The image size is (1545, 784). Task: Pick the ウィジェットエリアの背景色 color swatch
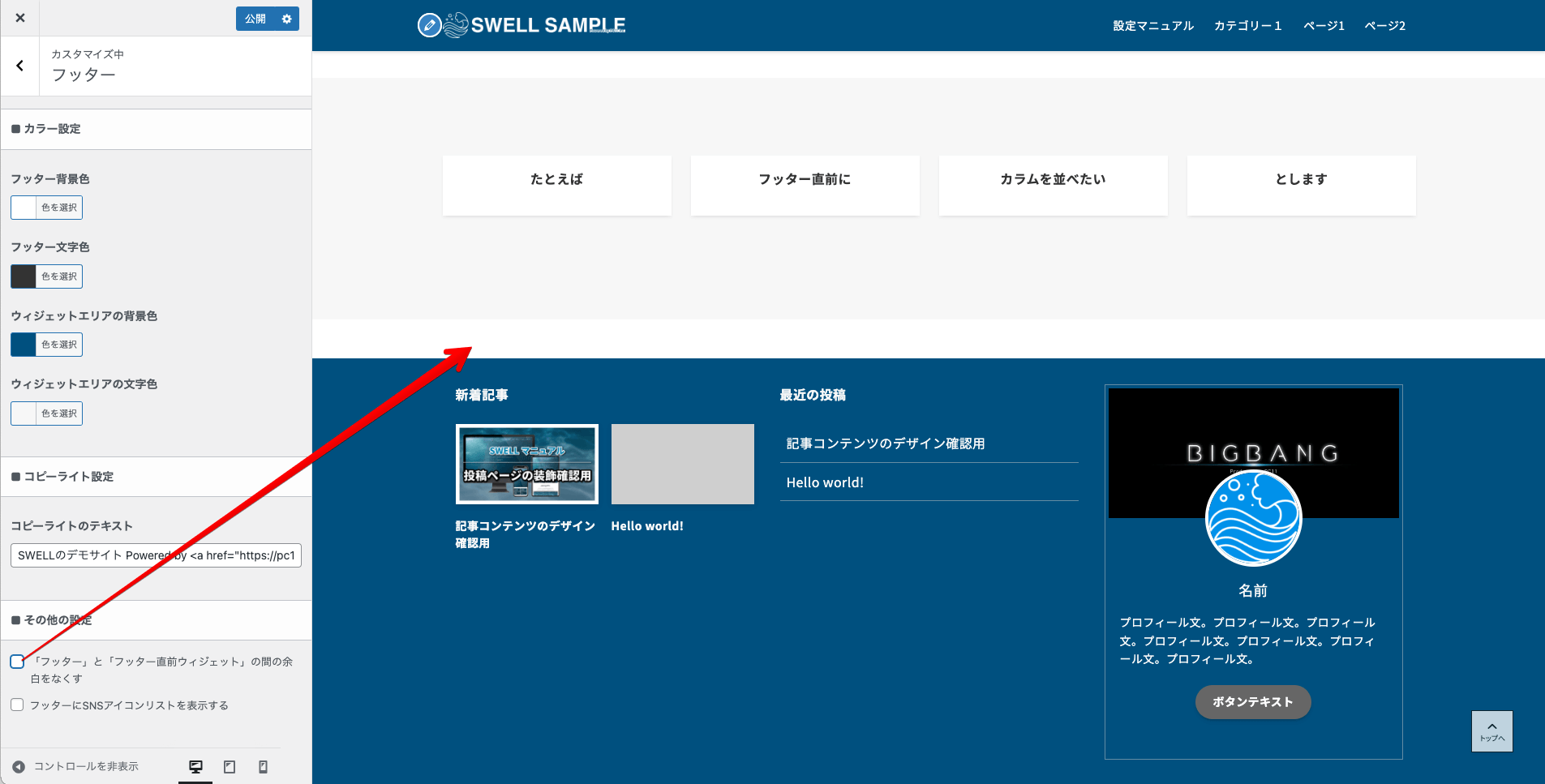(x=23, y=344)
